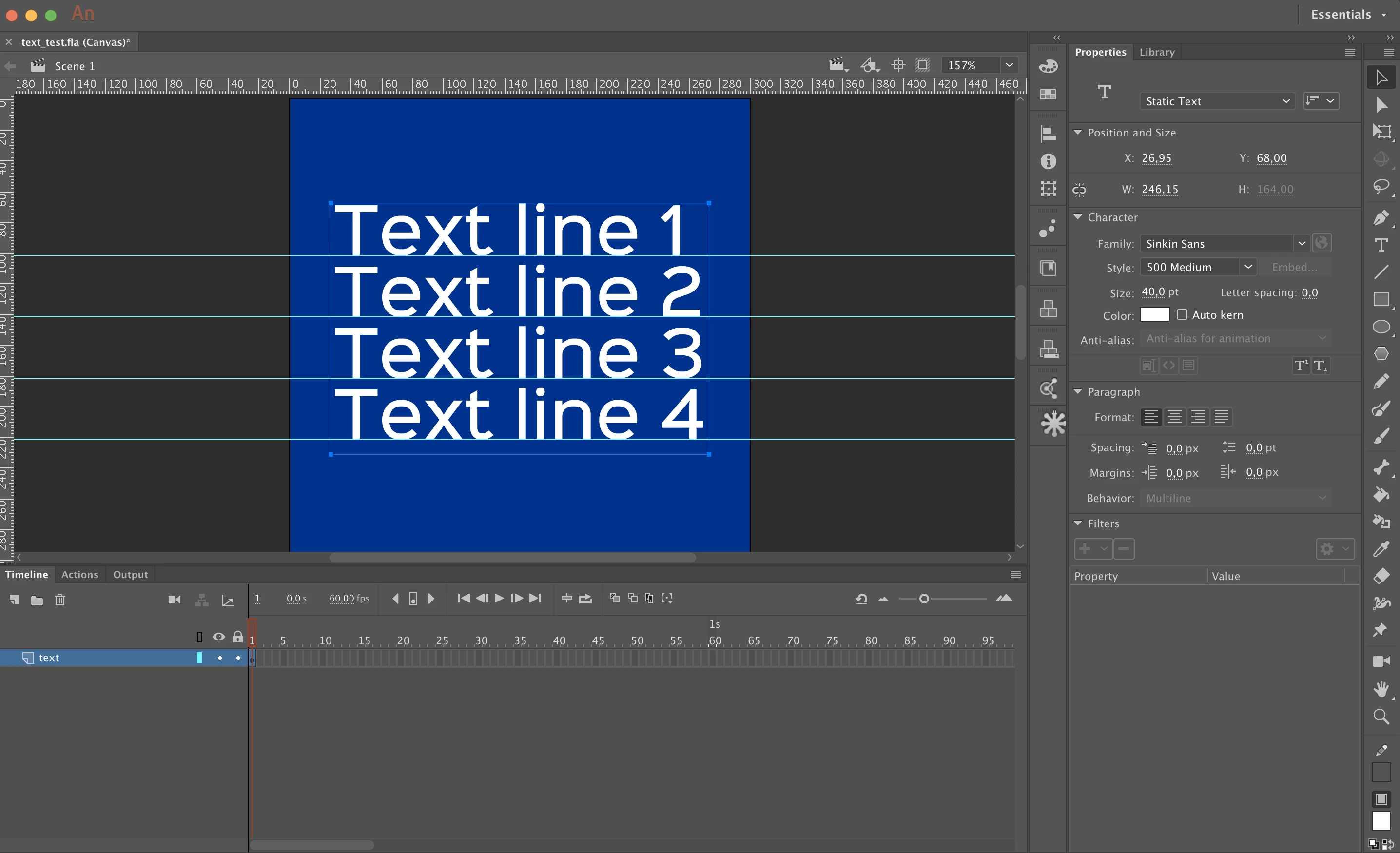
Task: Click the delete layer trash icon
Action: pyautogui.click(x=59, y=600)
